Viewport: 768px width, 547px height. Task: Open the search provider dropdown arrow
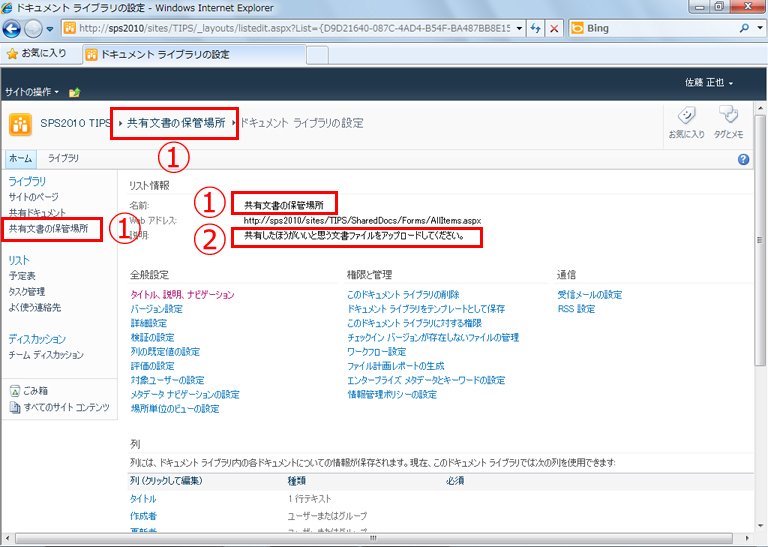pyautogui.click(x=760, y=28)
